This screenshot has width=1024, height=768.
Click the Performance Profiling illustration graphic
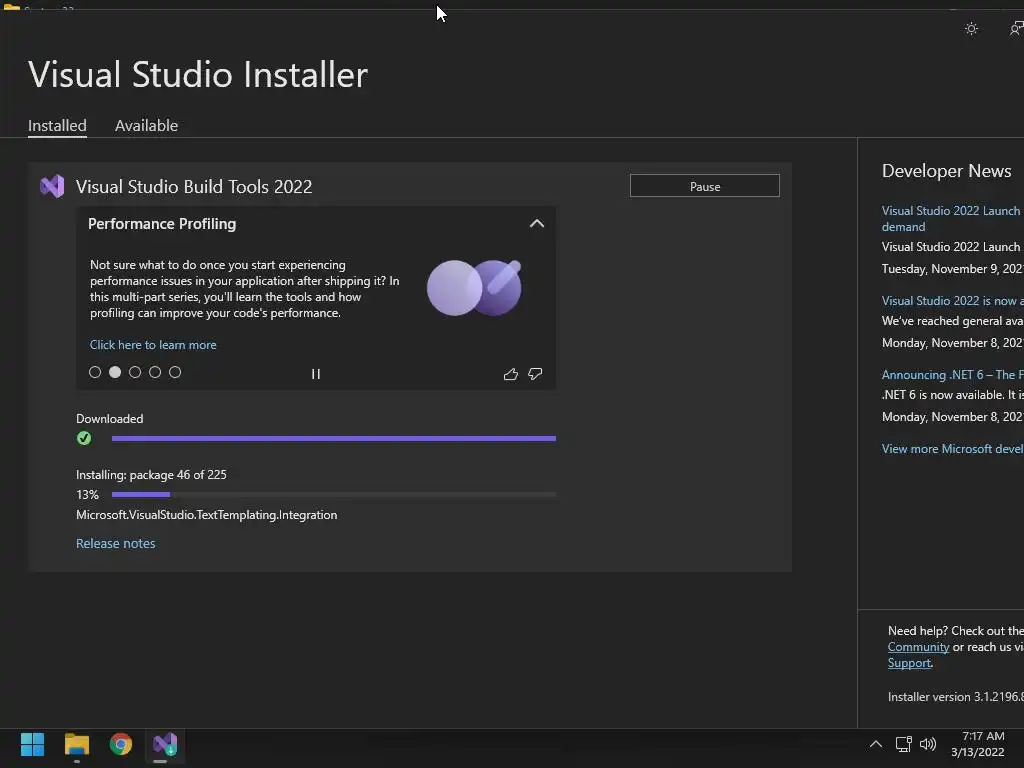474,287
